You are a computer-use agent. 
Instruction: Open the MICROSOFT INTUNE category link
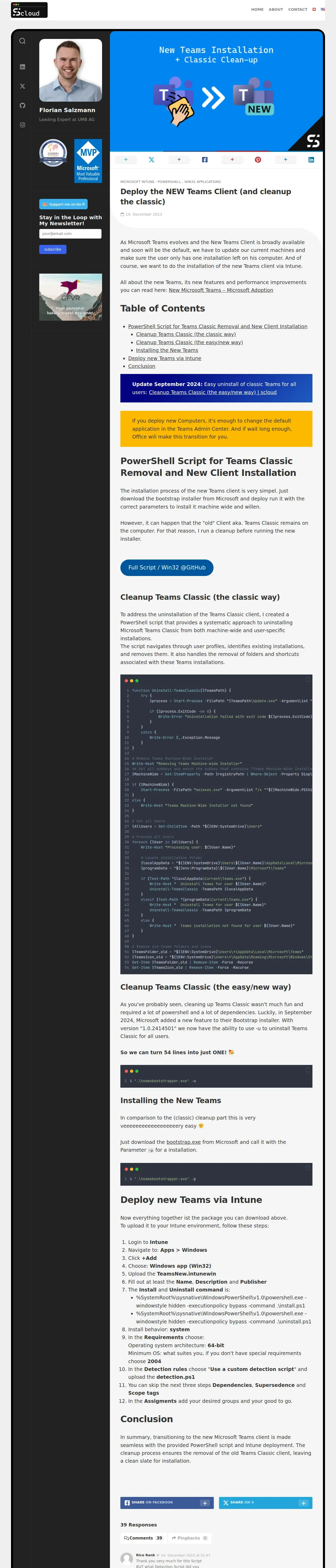tap(137, 182)
